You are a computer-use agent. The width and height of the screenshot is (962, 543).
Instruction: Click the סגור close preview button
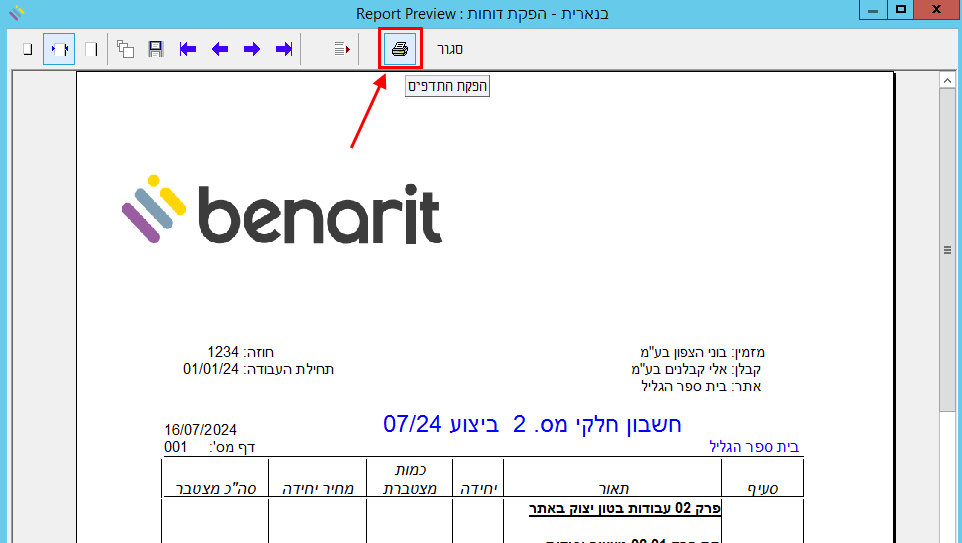(x=450, y=49)
